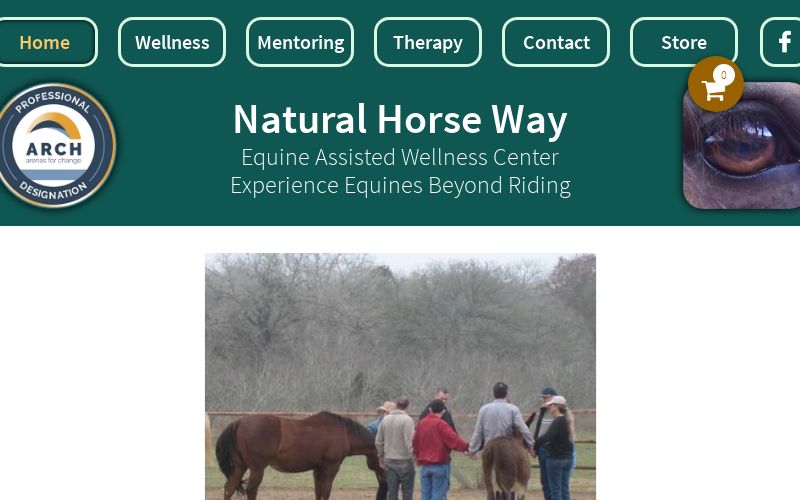Open the shopping cart icon
Image resolution: width=800 pixels, height=500 pixels.
click(715, 84)
